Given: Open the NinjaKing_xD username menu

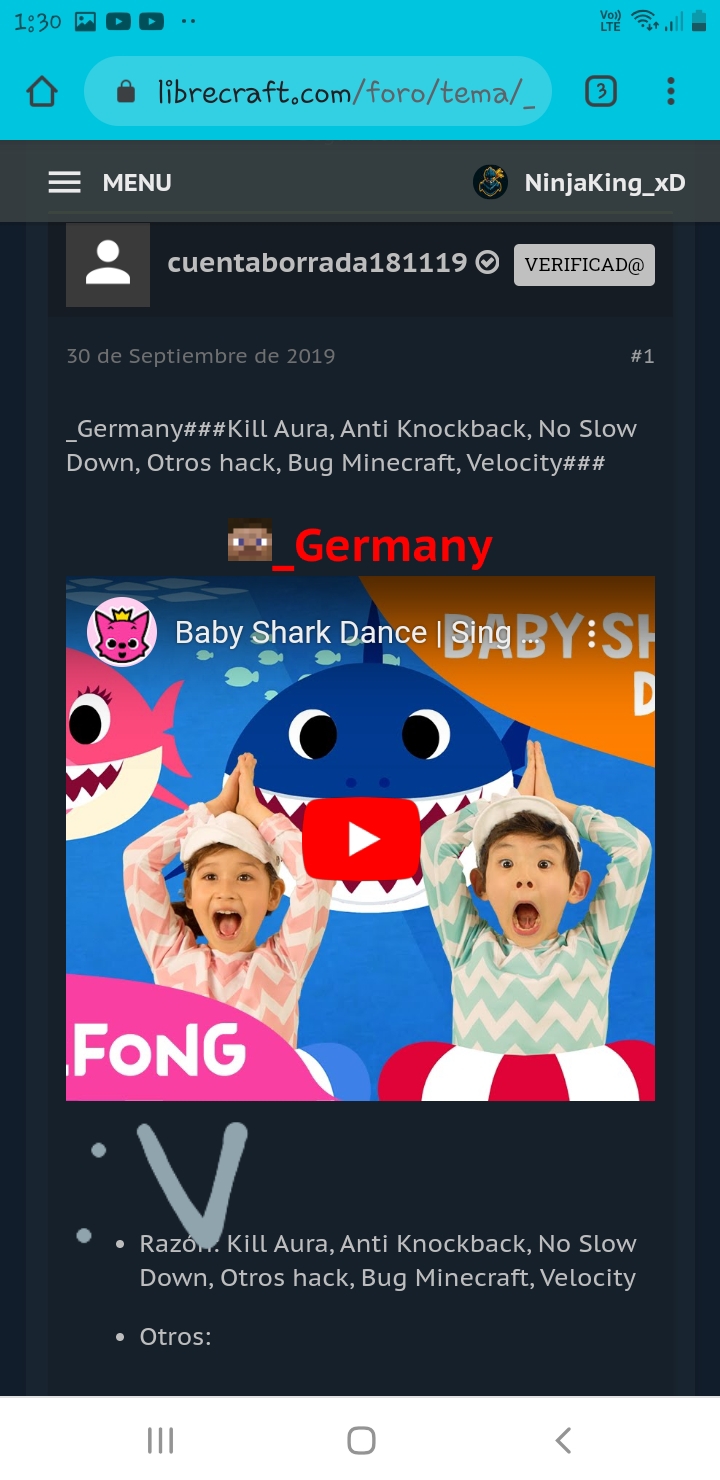Looking at the screenshot, I should [x=605, y=183].
